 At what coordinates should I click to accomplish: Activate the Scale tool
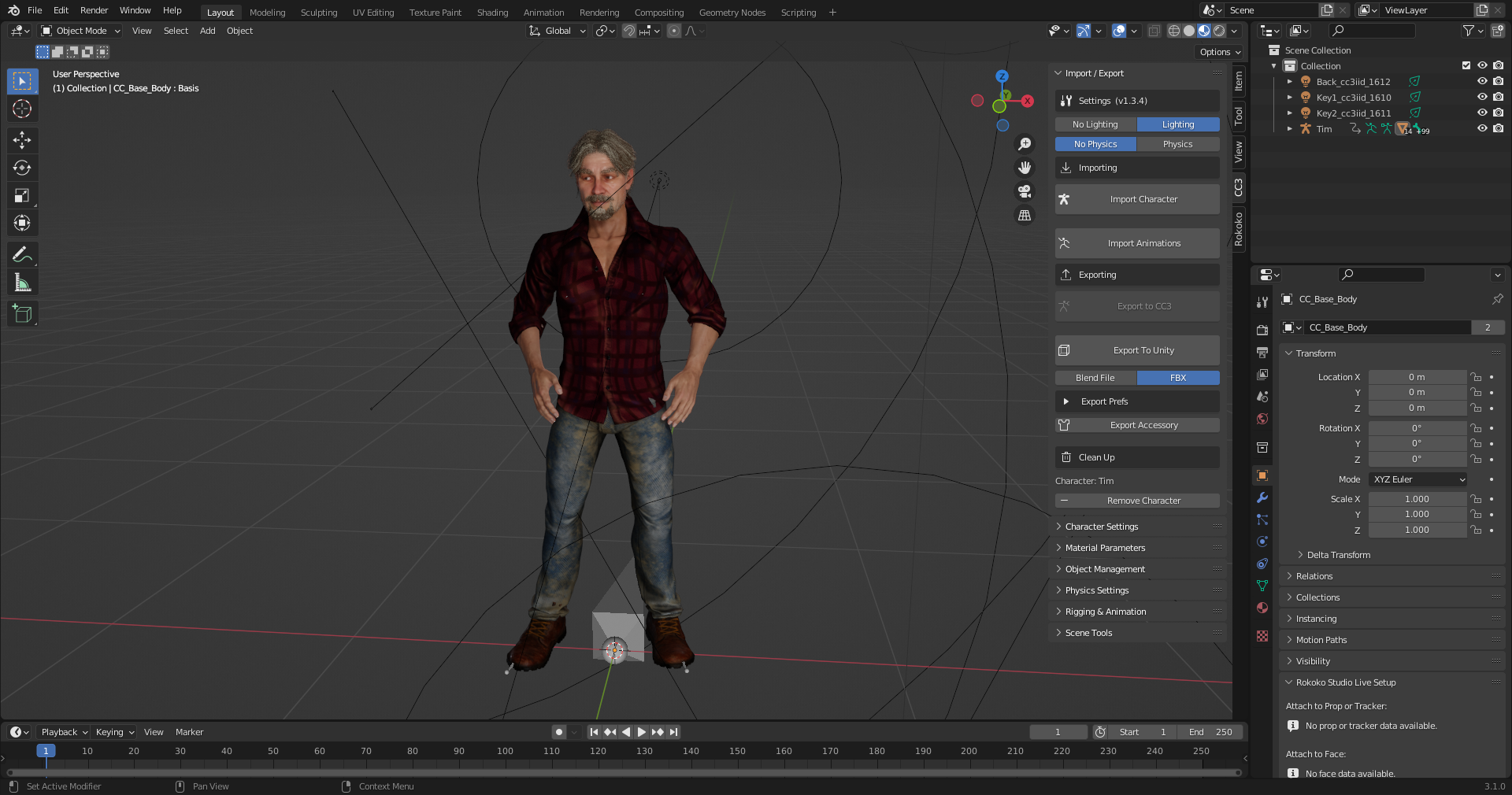point(22,195)
